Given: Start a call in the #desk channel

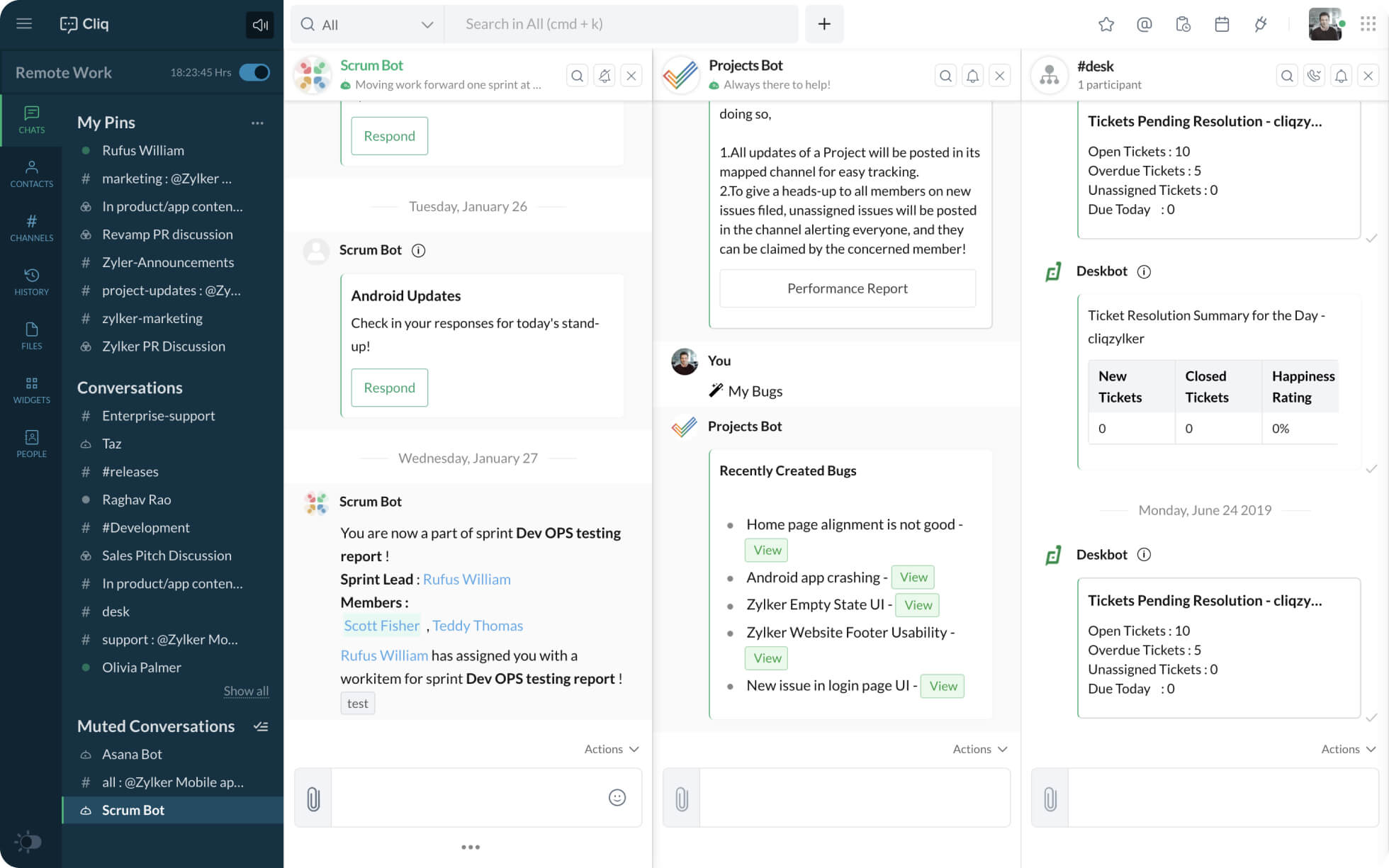Looking at the screenshot, I should [1314, 75].
